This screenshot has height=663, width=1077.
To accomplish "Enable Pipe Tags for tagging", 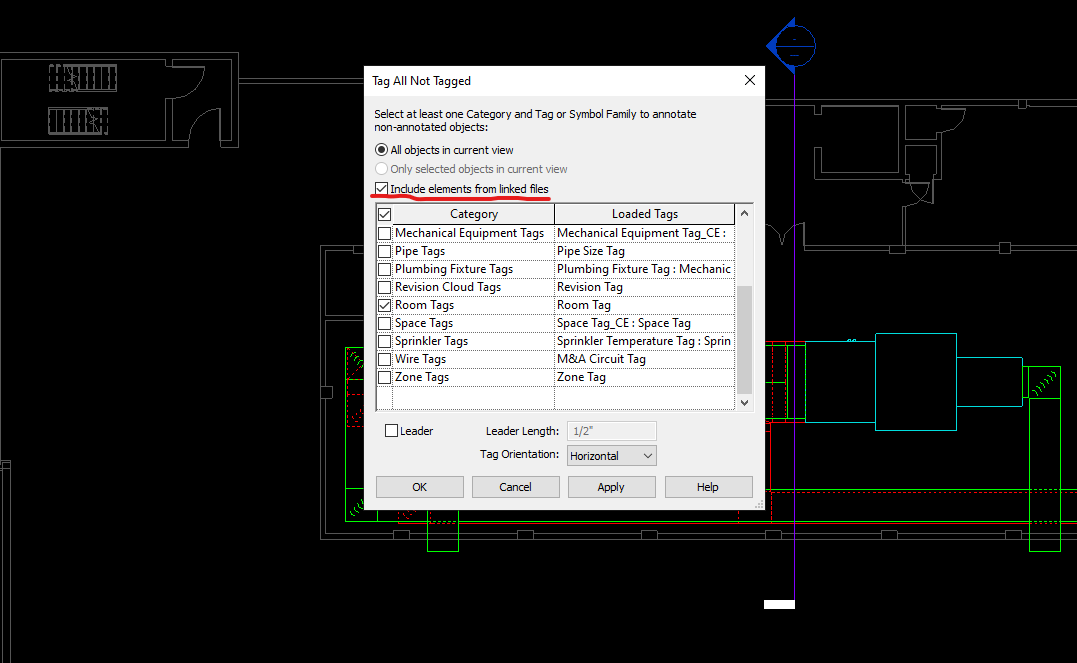I will [385, 250].
